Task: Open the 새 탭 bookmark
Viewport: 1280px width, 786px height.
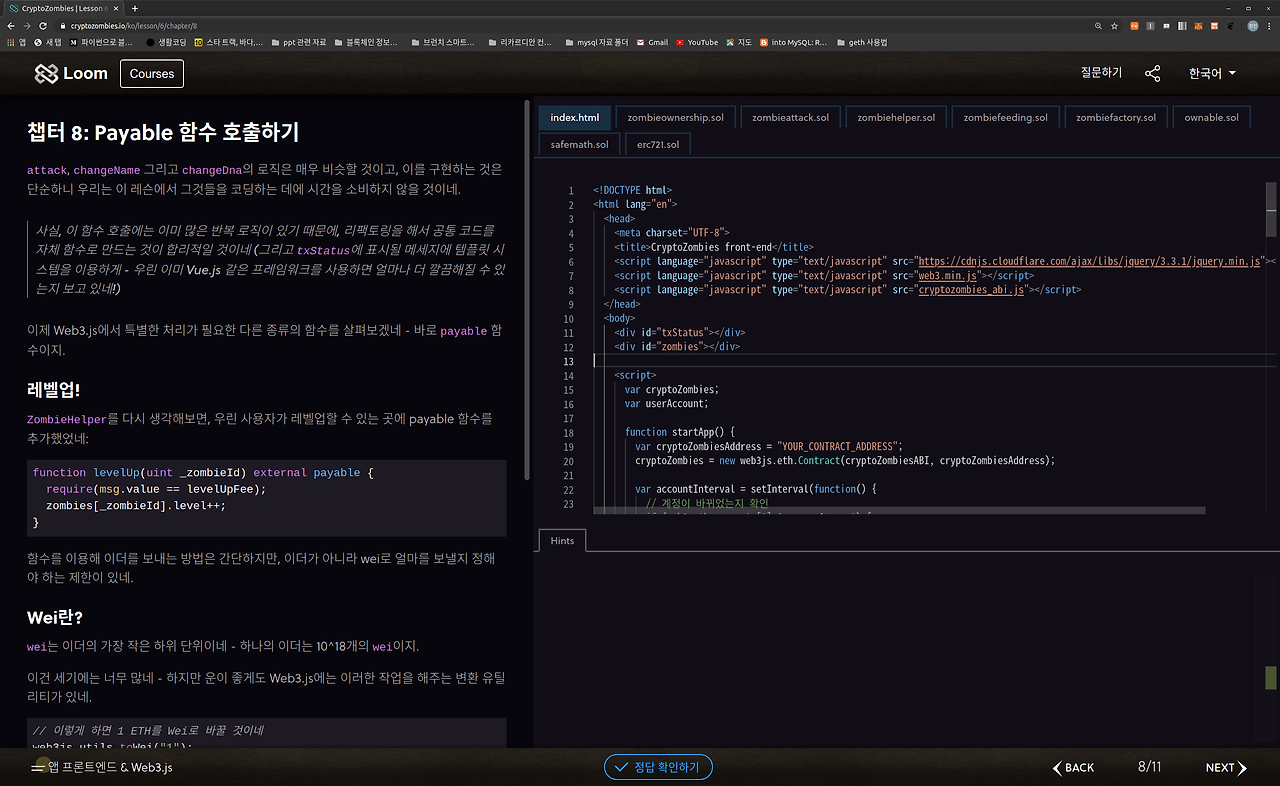Action: 48,42
